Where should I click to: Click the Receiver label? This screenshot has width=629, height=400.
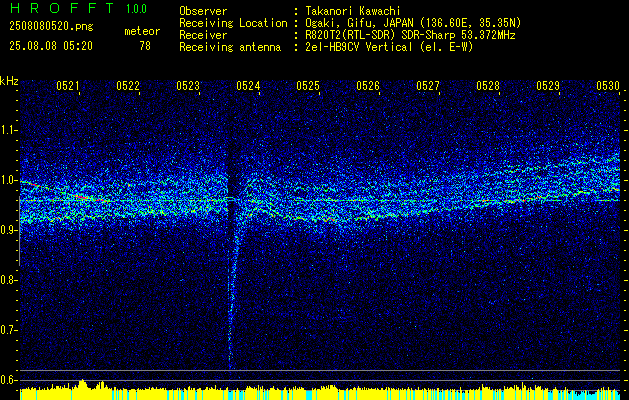tap(203, 35)
